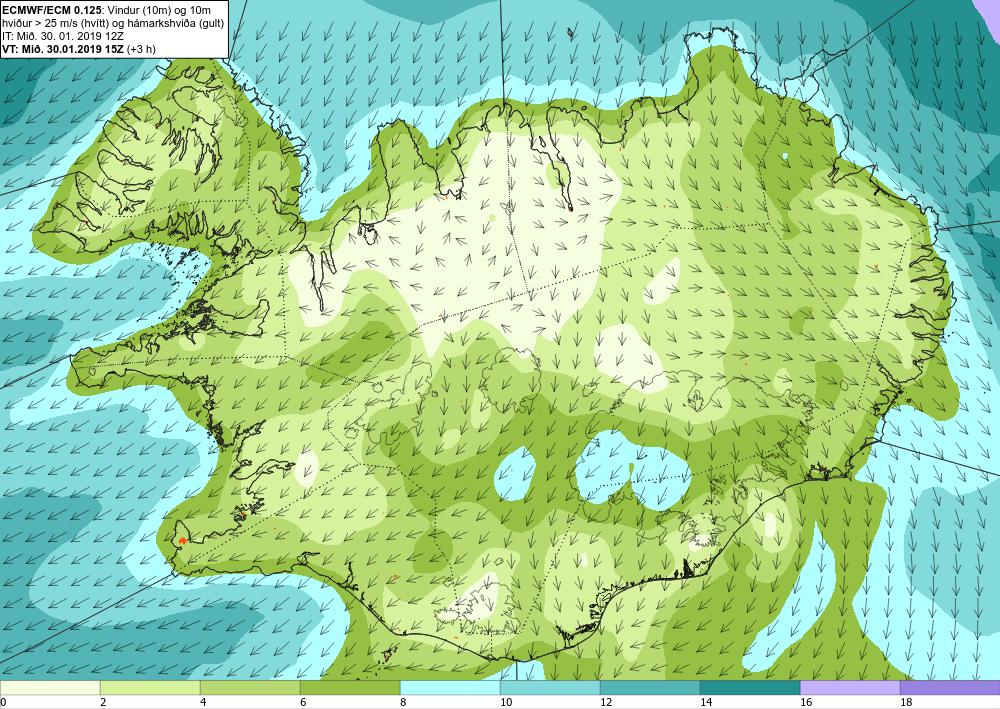The height and width of the screenshot is (709, 1000).
Task: Click the '8' label on the wind scale
Action: pyautogui.click(x=403, y=702)
